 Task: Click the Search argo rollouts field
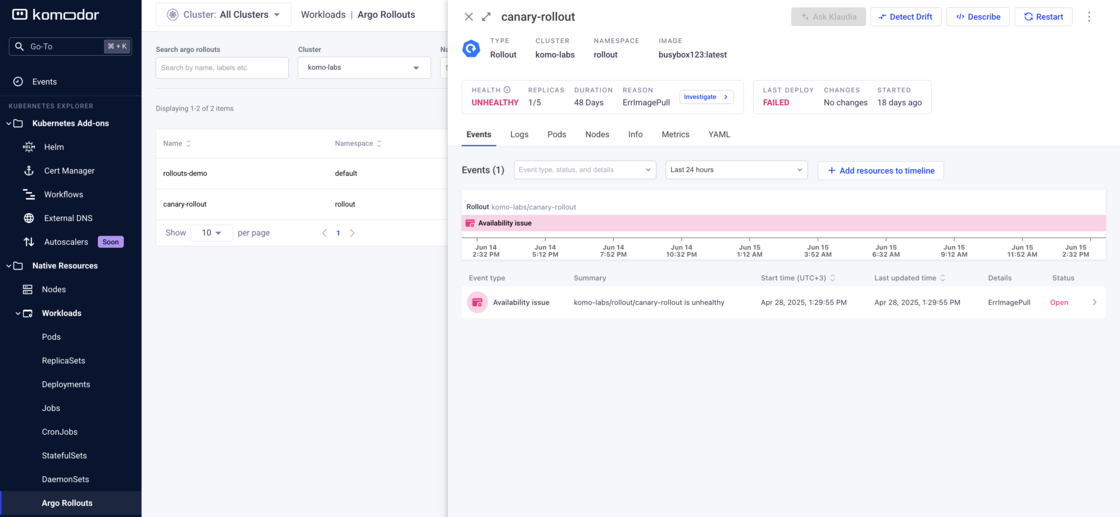222,68
